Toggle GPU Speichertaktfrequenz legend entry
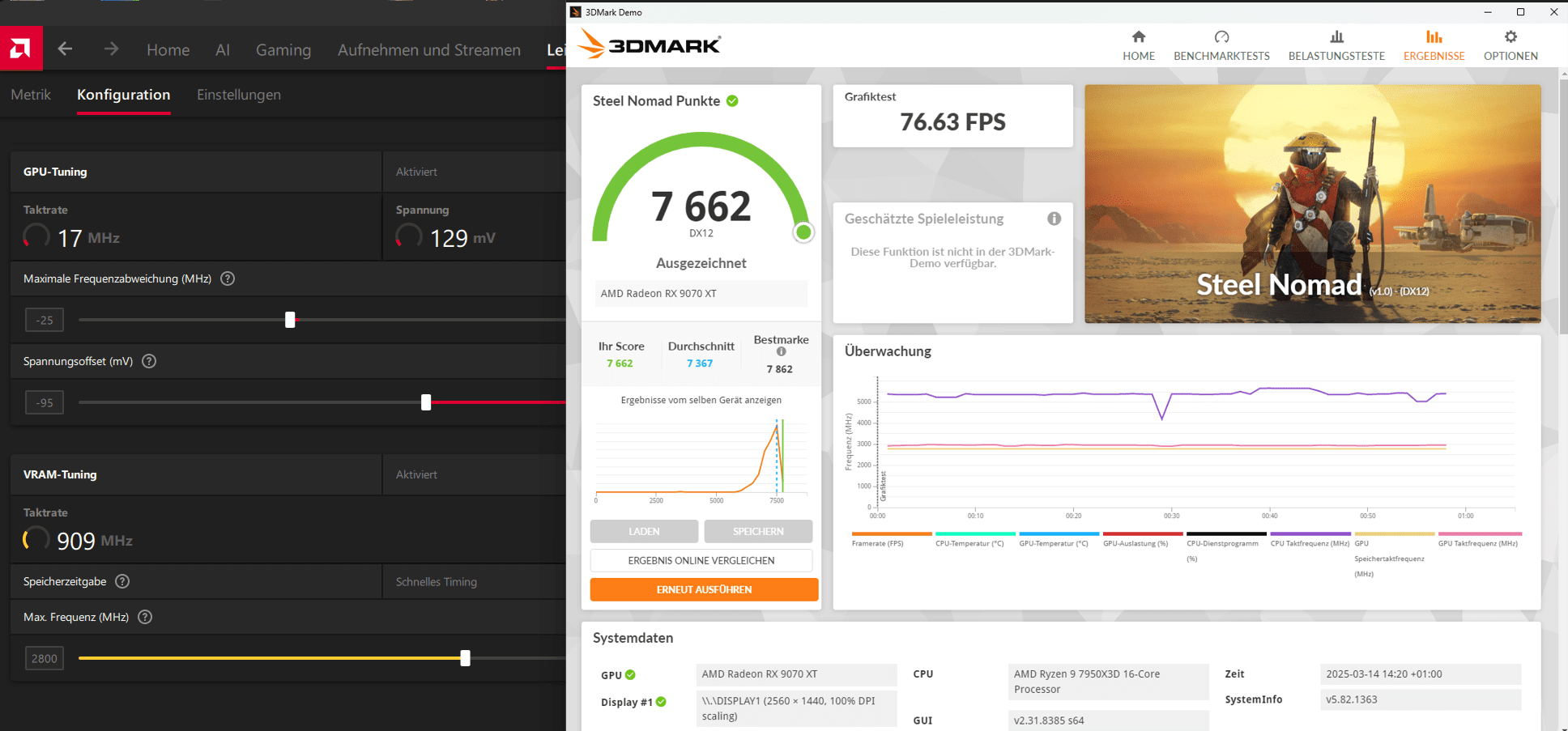Viewport: 1568px width, 731px height. 1394,555
